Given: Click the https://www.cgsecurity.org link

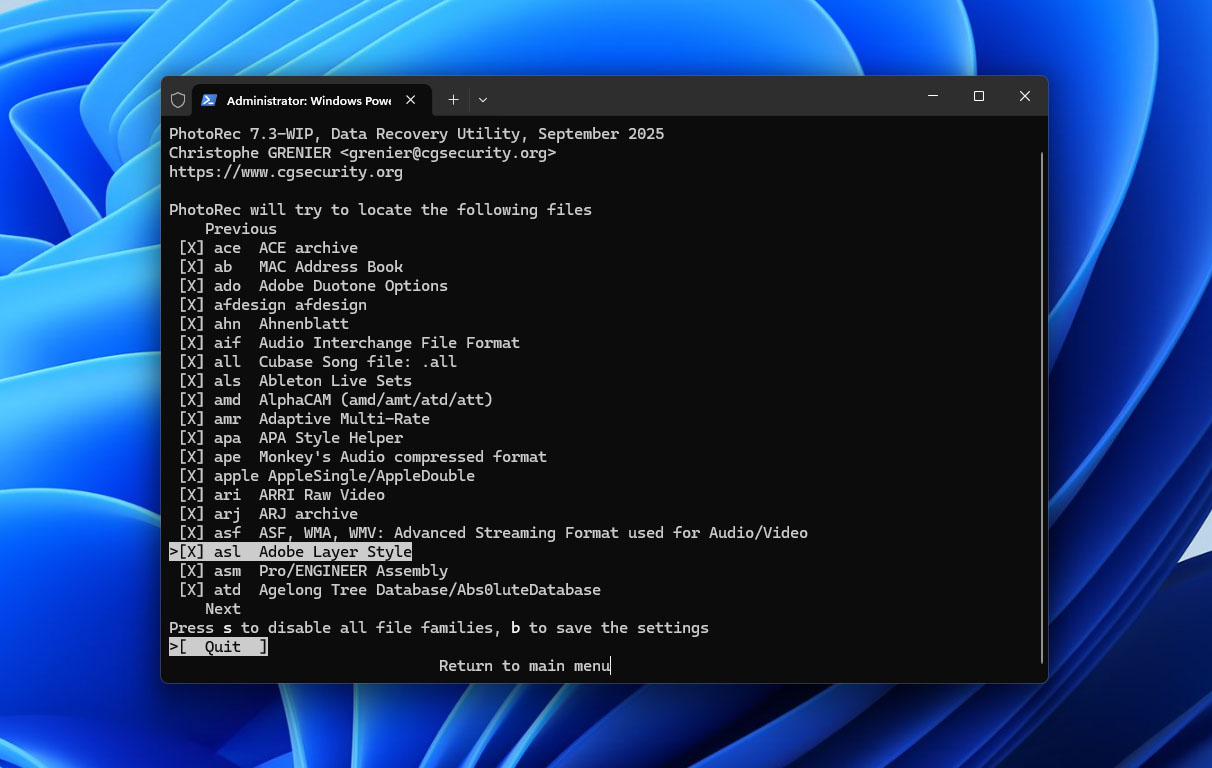Looking at the screenshot, I should click(286, 172).
